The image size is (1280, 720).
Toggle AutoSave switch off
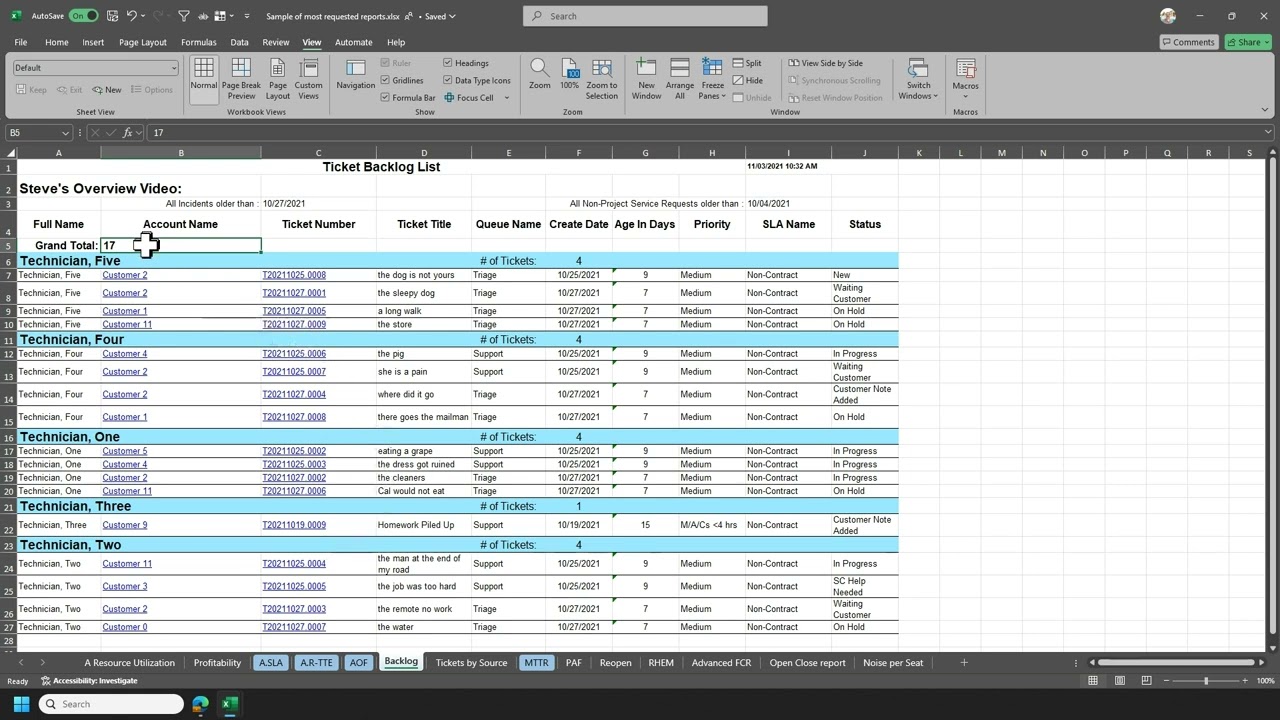coord(83,16)
